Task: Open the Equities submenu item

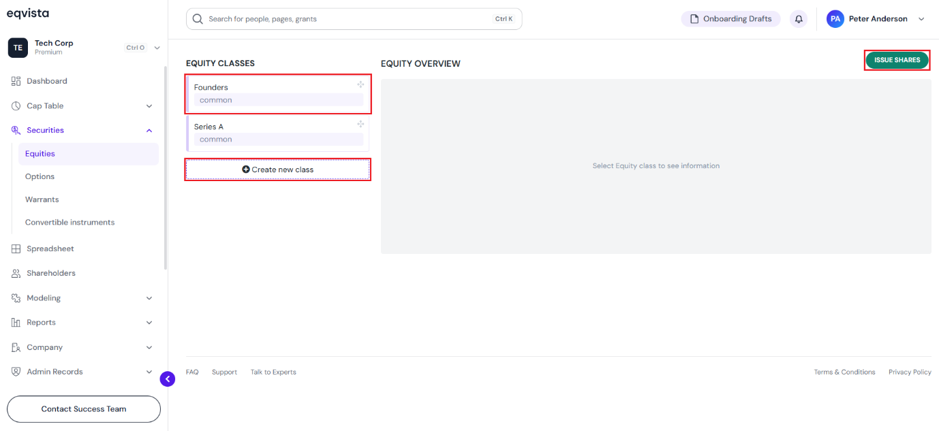Action: coord(88,154)
